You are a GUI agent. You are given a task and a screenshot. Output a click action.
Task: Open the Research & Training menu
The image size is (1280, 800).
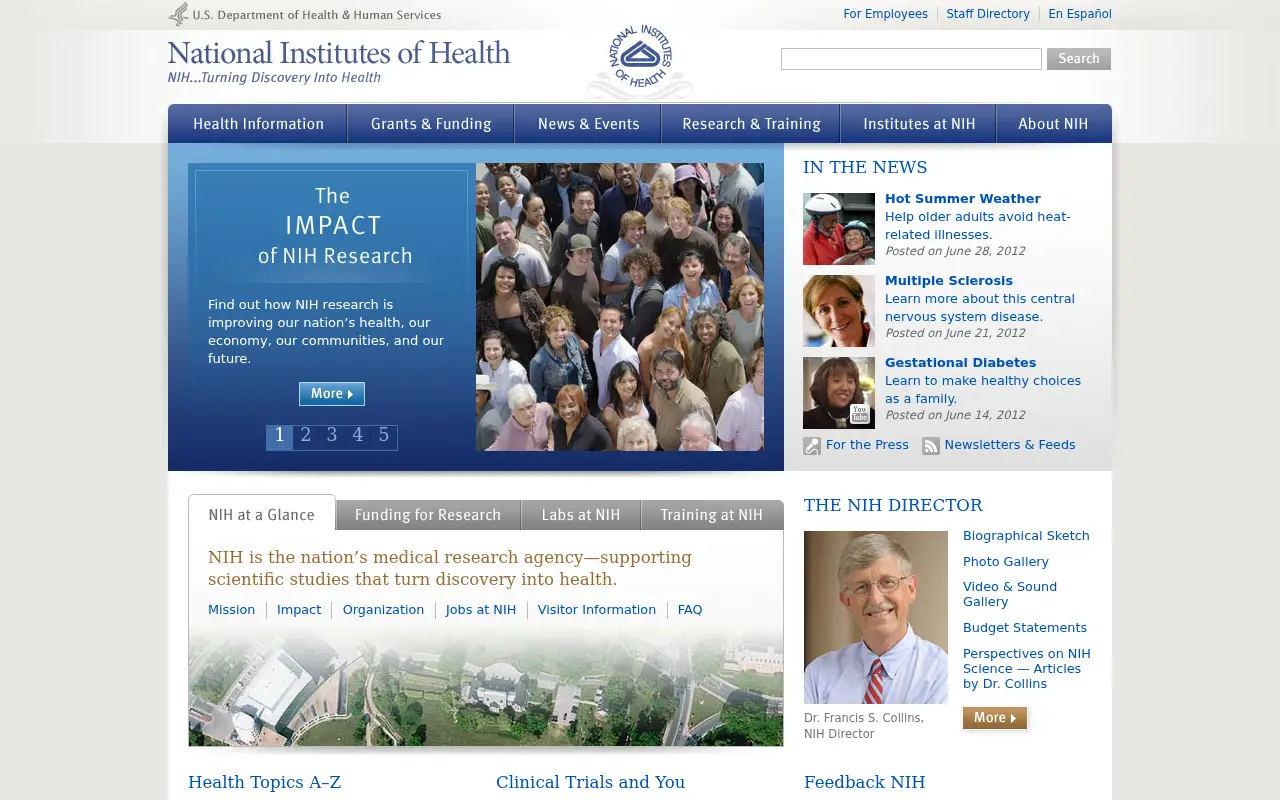tap(751, 124)
